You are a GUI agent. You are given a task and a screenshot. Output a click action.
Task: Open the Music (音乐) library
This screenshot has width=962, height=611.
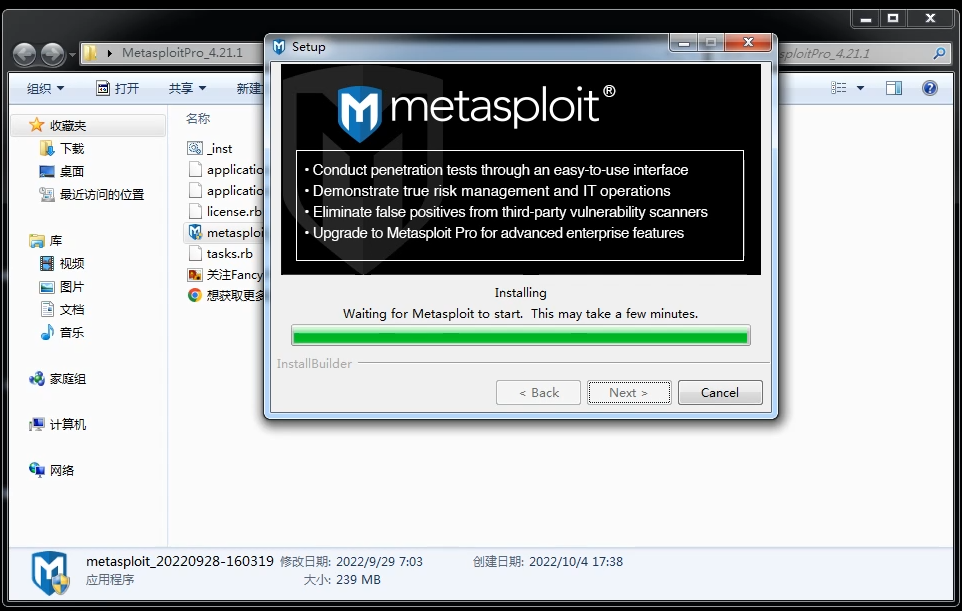point(72,332)
